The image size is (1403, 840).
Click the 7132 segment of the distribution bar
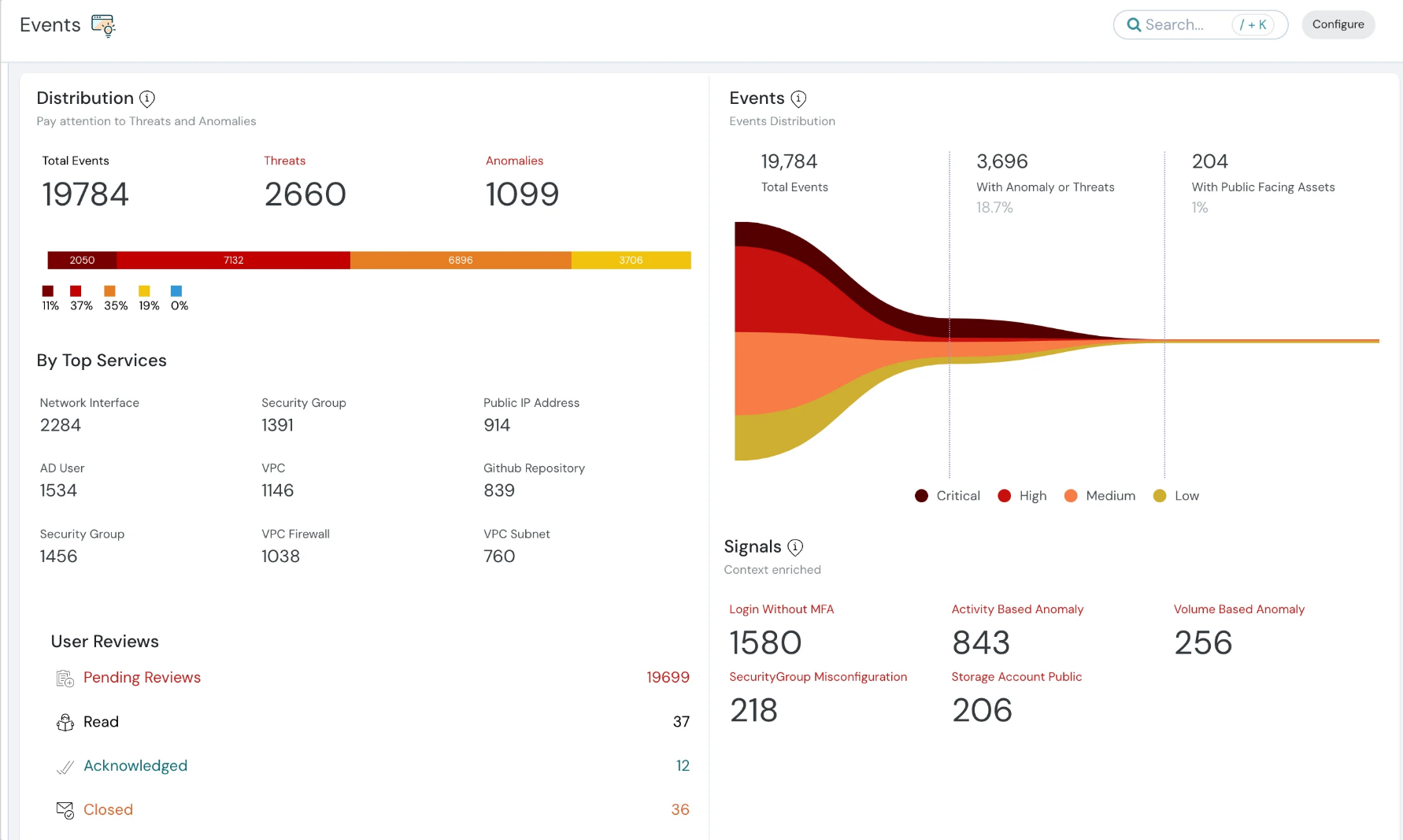233,260
